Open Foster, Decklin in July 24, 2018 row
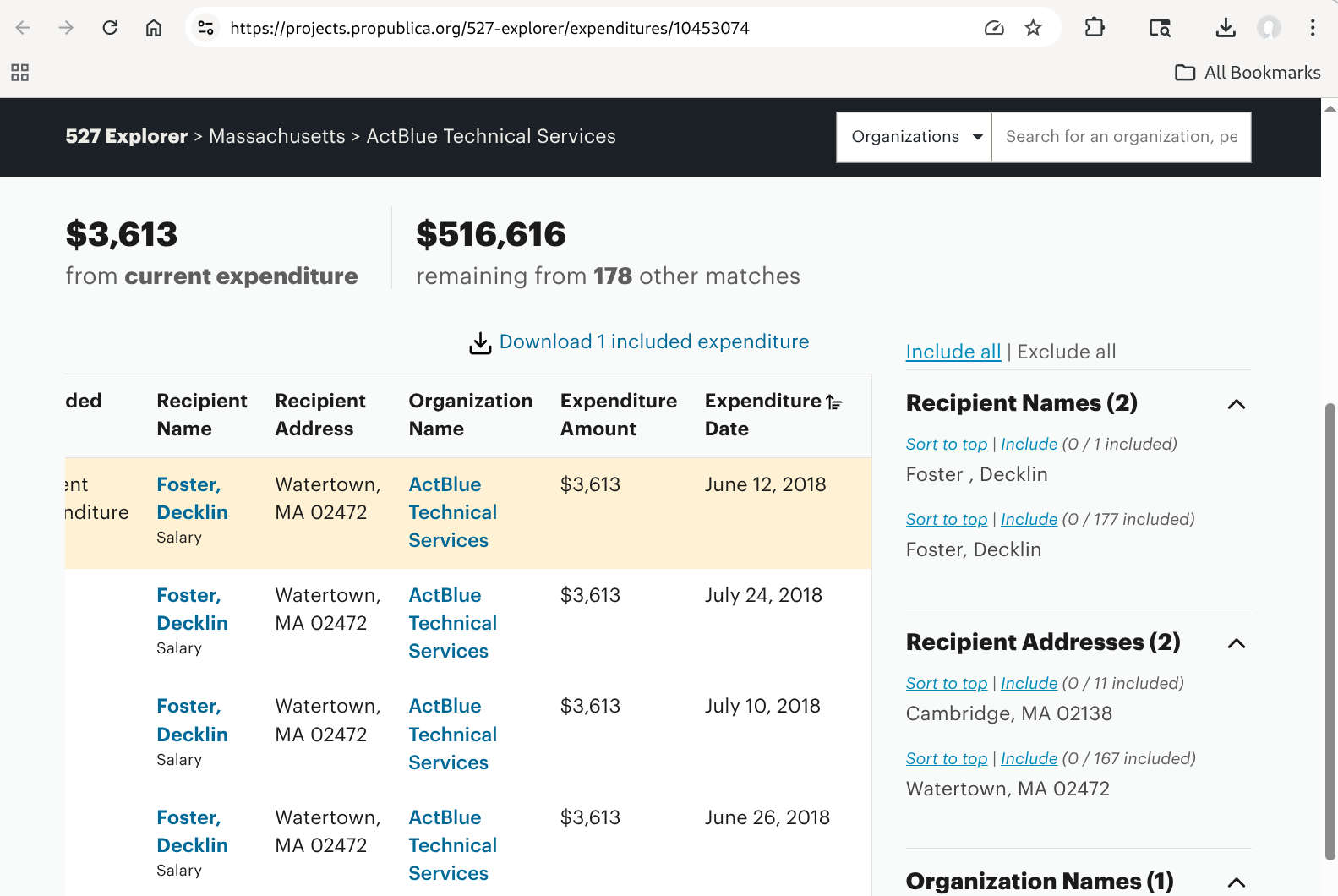The height and width of the screenshot is (896, 1338). point(193,609)
